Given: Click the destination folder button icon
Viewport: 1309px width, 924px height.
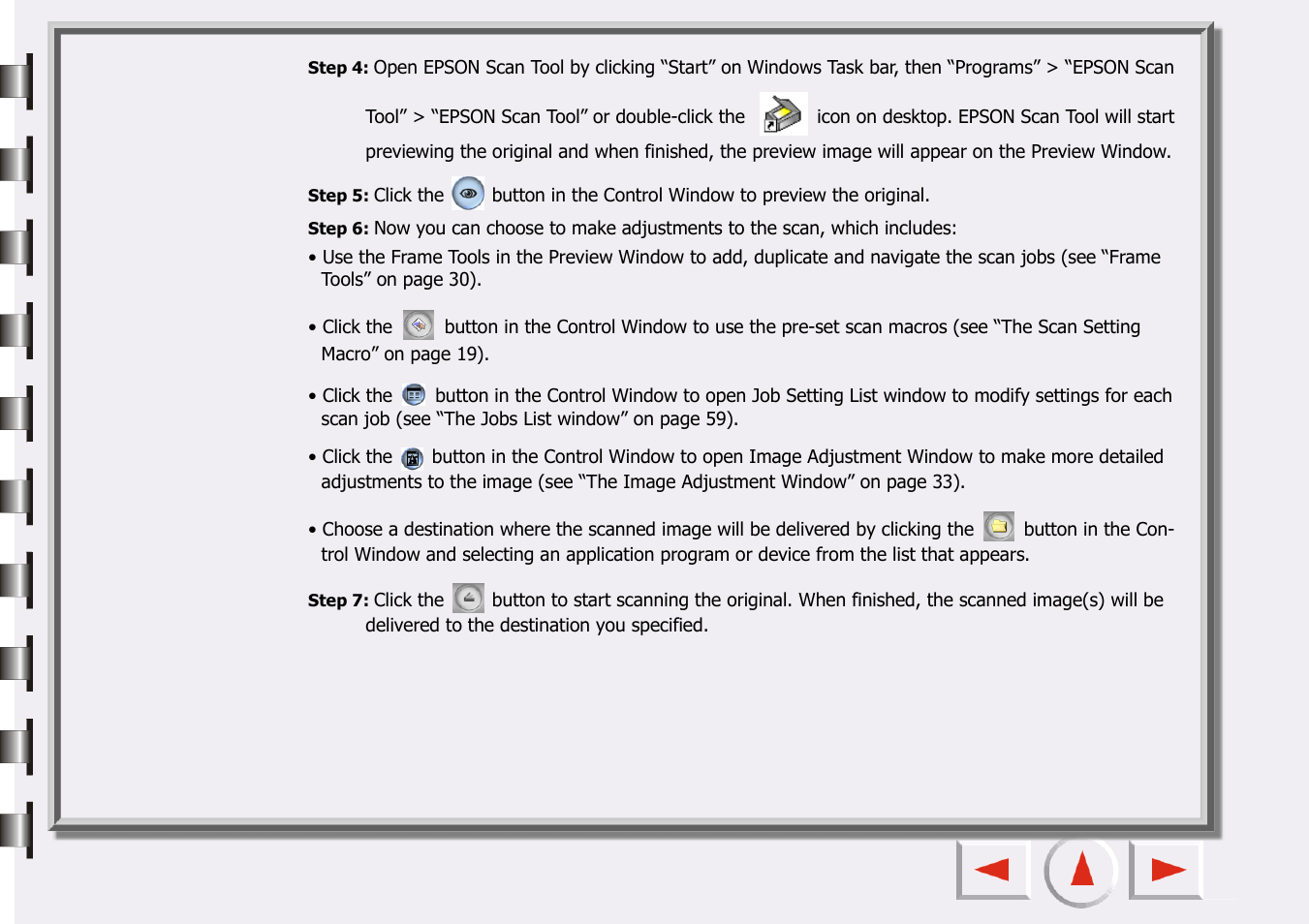Looking at the screenshot, I should [999, 527].
